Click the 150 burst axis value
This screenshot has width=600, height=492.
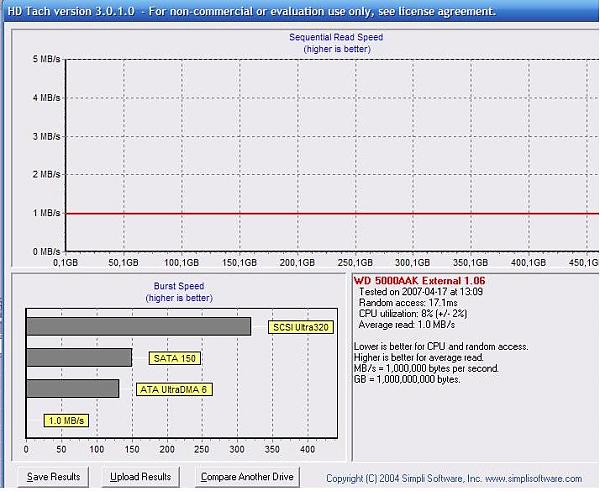[132, 449]
